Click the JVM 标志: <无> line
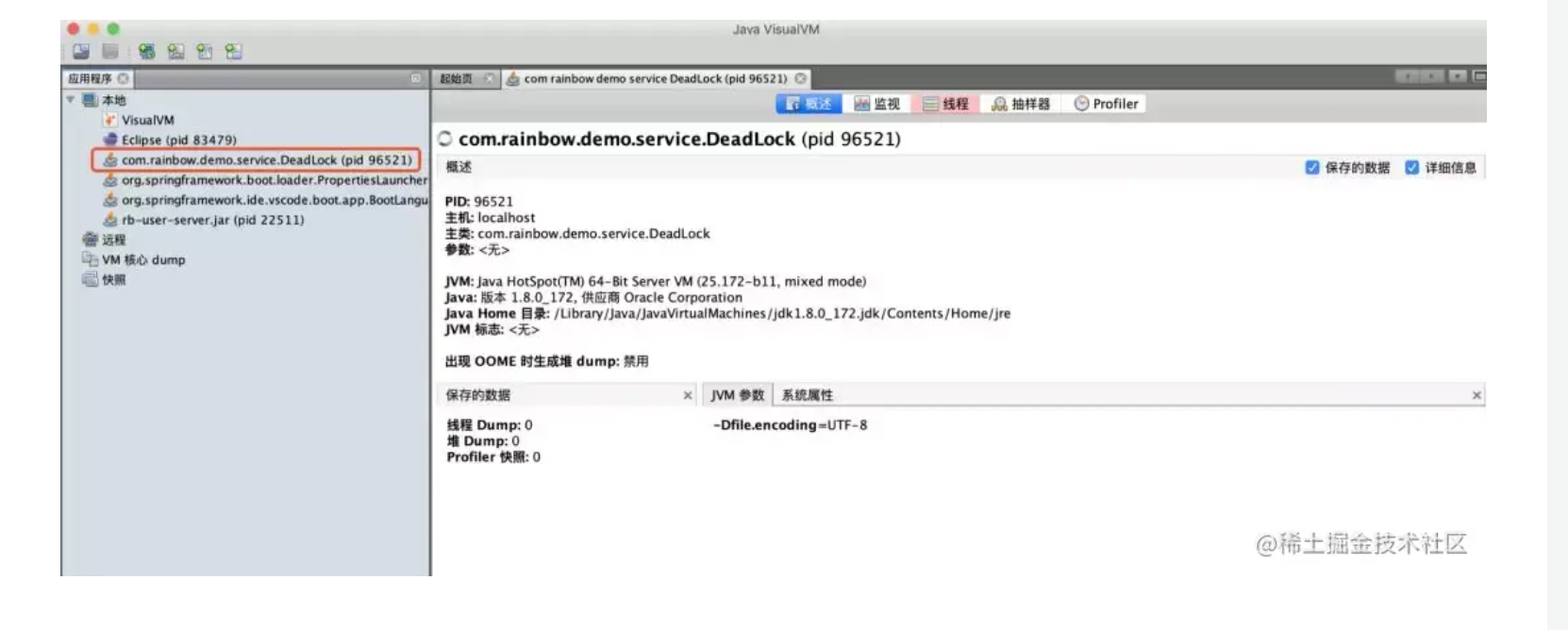This screenshot has height=630, width=1568. 492,329
